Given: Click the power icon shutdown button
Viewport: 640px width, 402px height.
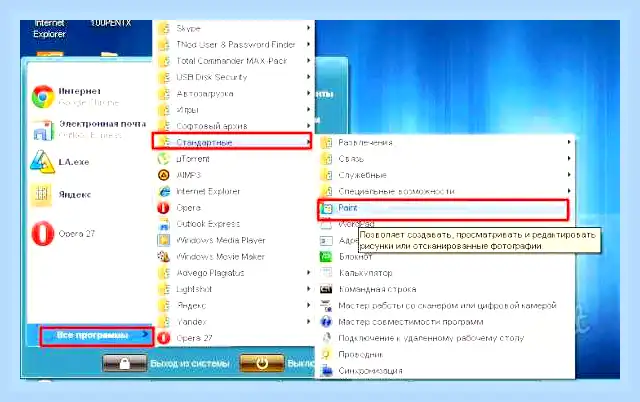Looking at the screenshot, I should point(262,363).
